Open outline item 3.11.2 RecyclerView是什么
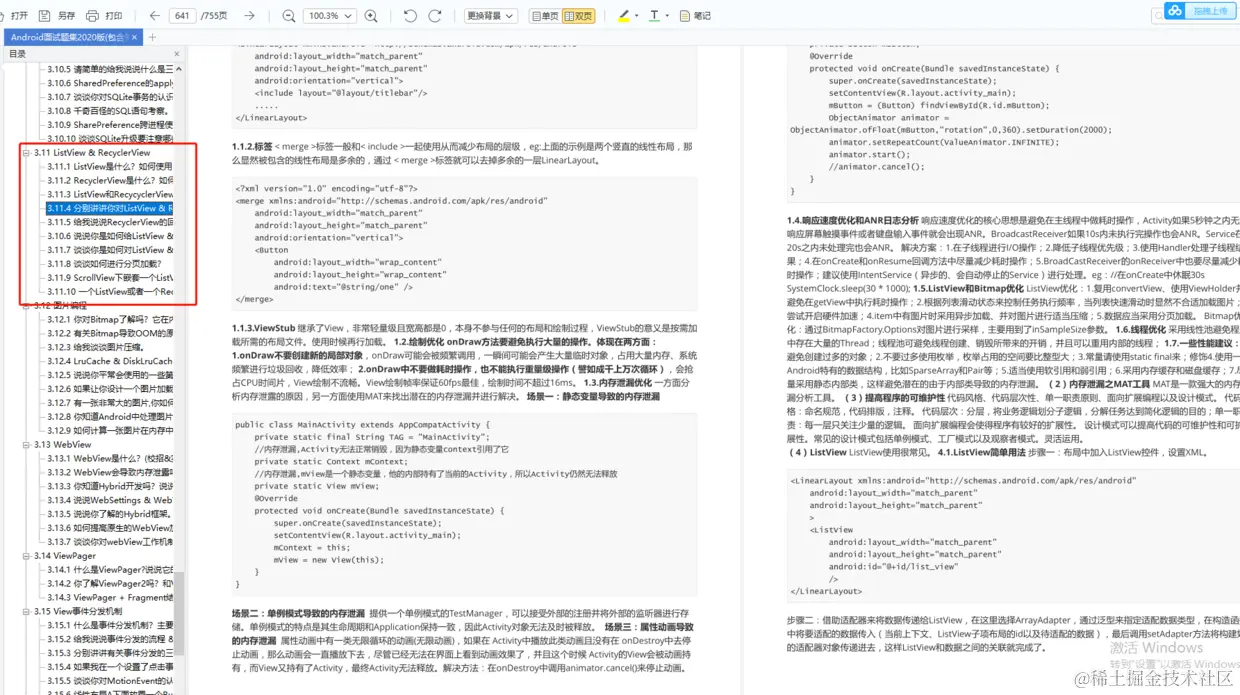The image size is (1240, 695). [x=109, y=180]
